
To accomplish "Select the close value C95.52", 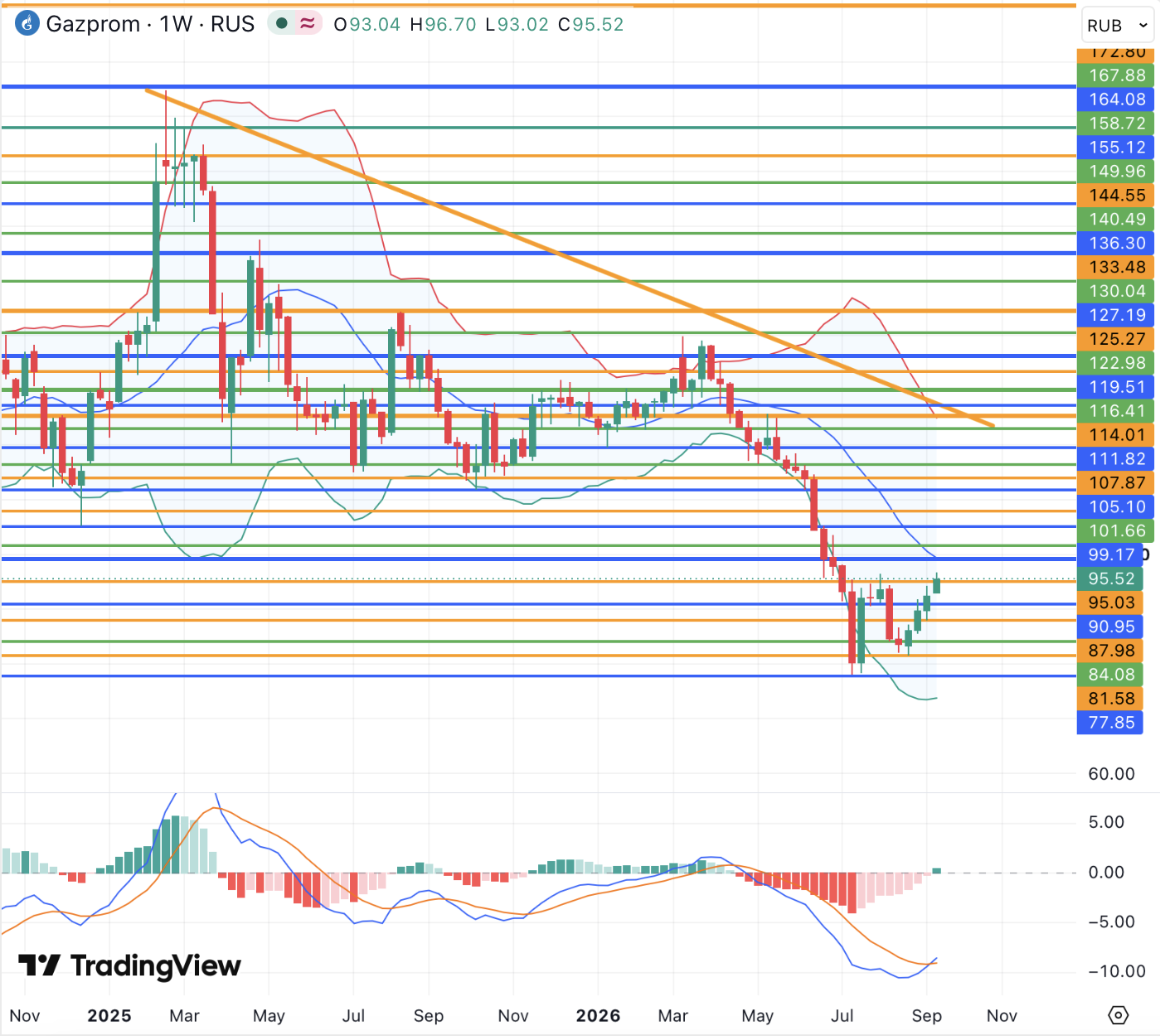I will point(591,25).
